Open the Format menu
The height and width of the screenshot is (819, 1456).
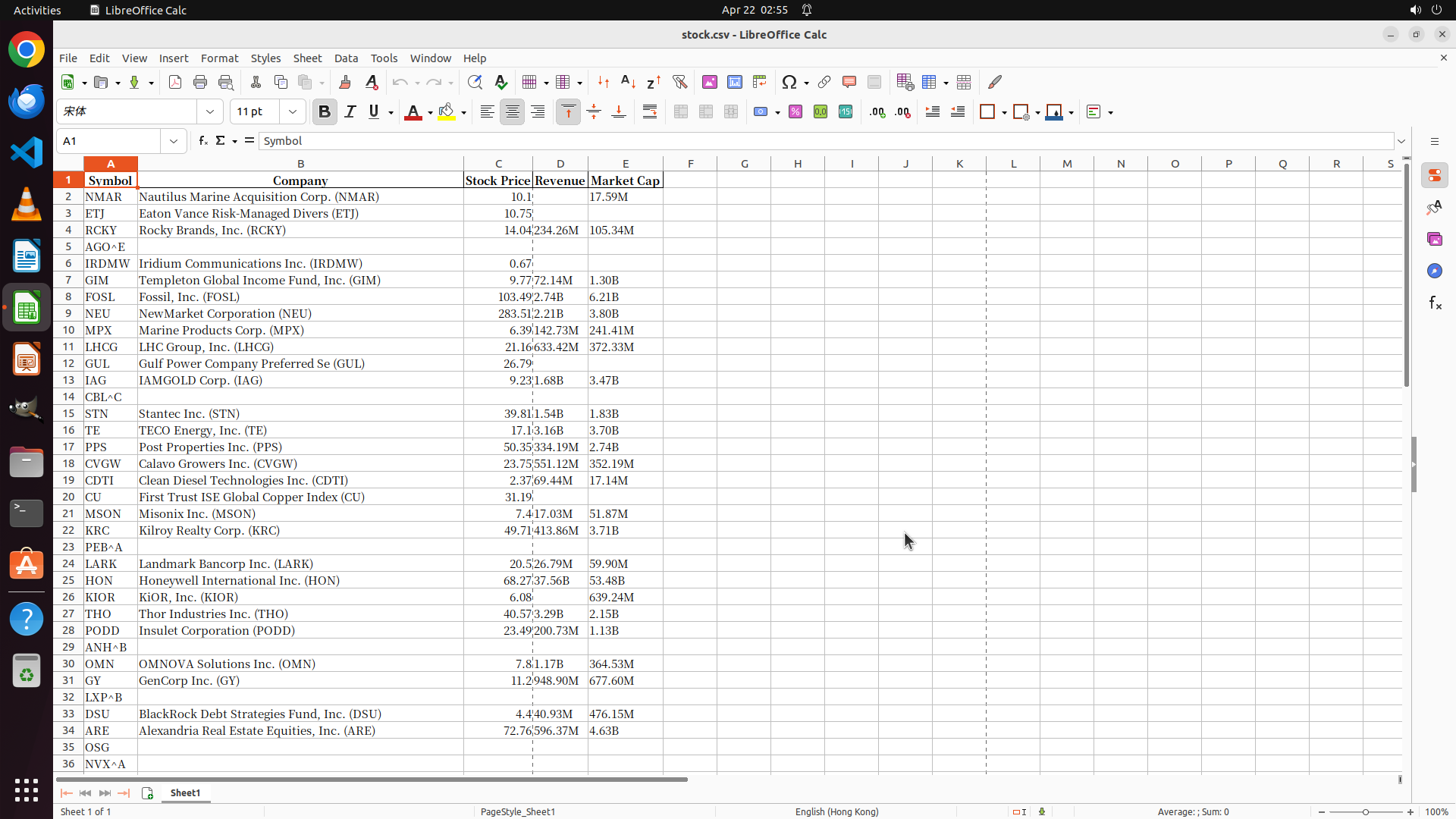tap(219, 58)
